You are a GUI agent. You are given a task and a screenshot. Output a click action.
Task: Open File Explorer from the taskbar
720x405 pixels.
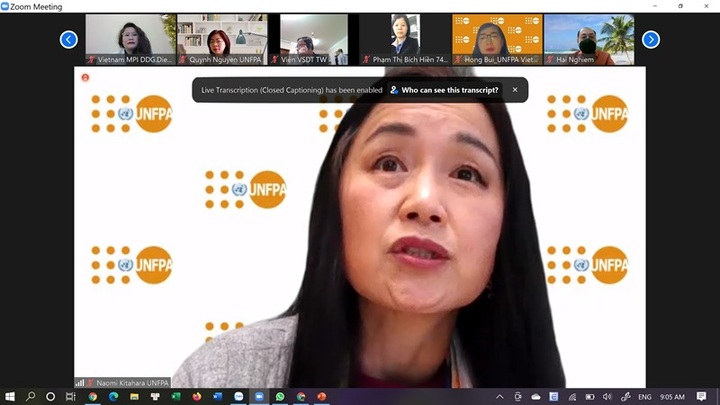[134, 396]
